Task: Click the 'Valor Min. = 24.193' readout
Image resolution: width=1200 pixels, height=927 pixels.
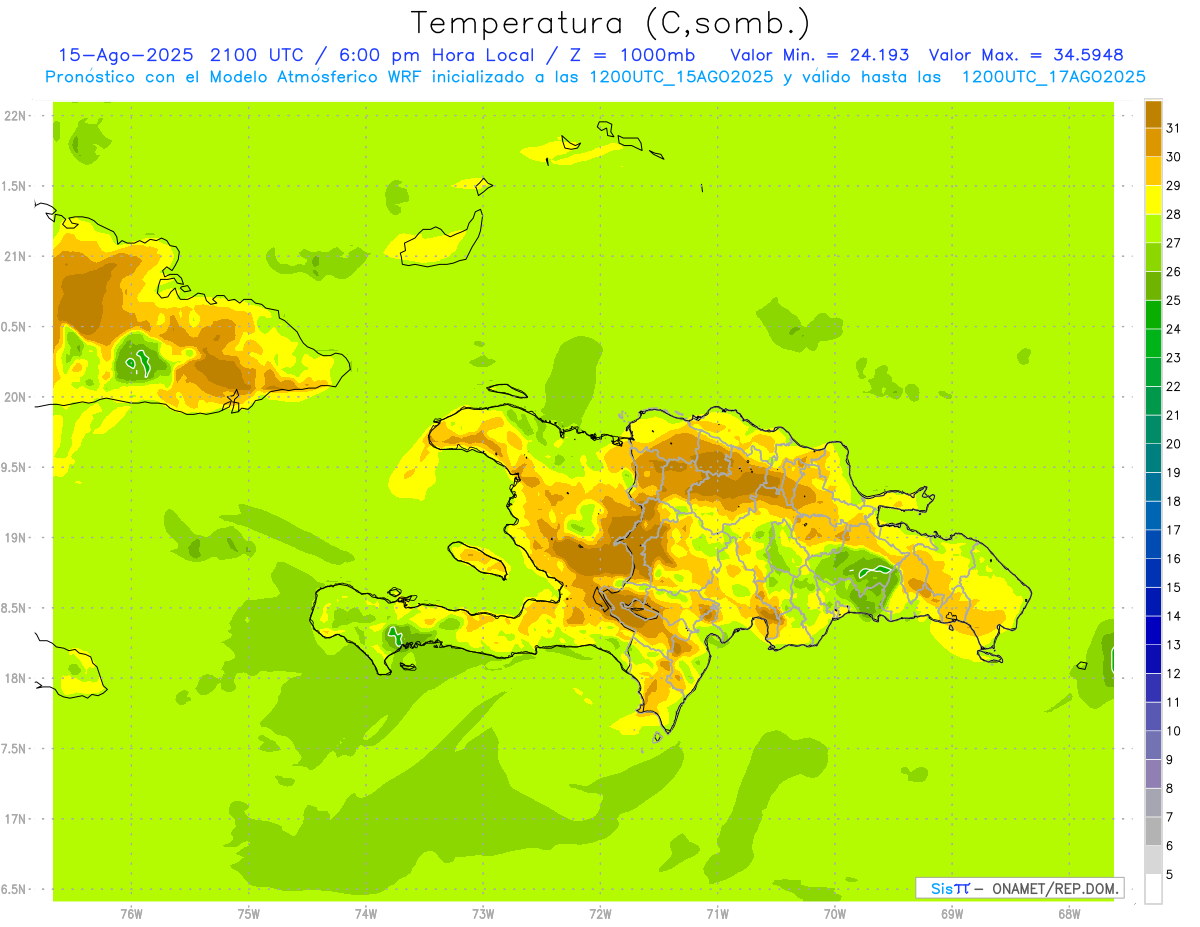Action: tap(820, 55)
